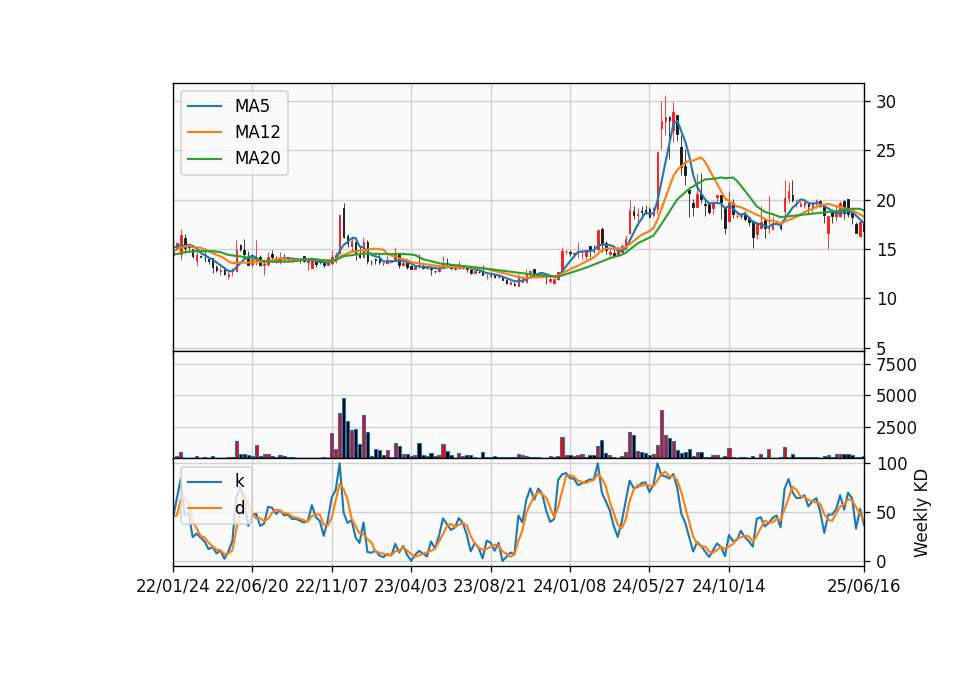The height and width of the screenshot is (690, 960).
Task: Click the 24/05/27 date tick label
Action: pyautogui.click(x=649, y=587)
